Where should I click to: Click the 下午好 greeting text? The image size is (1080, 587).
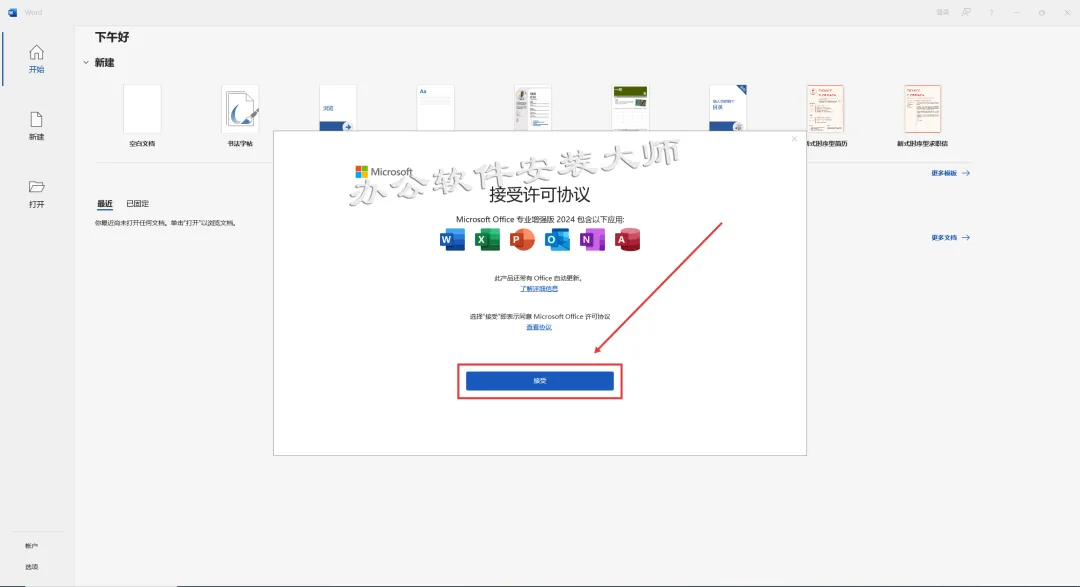(112, 37)
